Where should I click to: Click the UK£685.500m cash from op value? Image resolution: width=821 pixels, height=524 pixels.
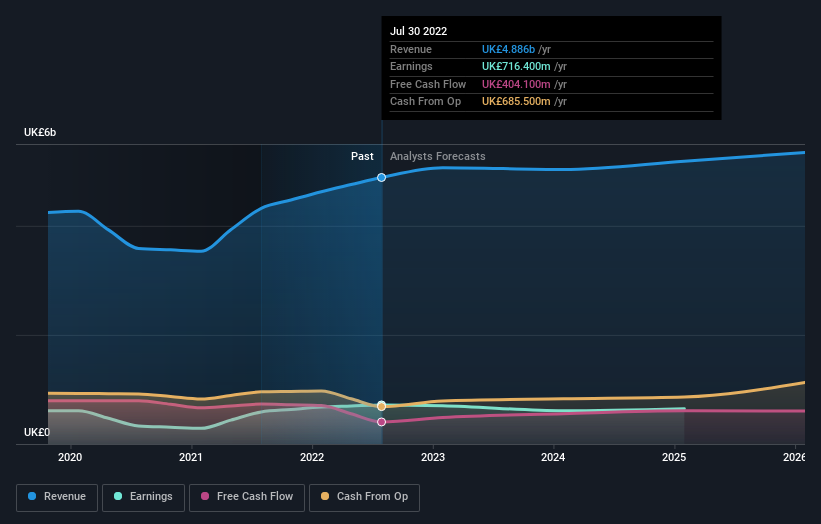516,102
